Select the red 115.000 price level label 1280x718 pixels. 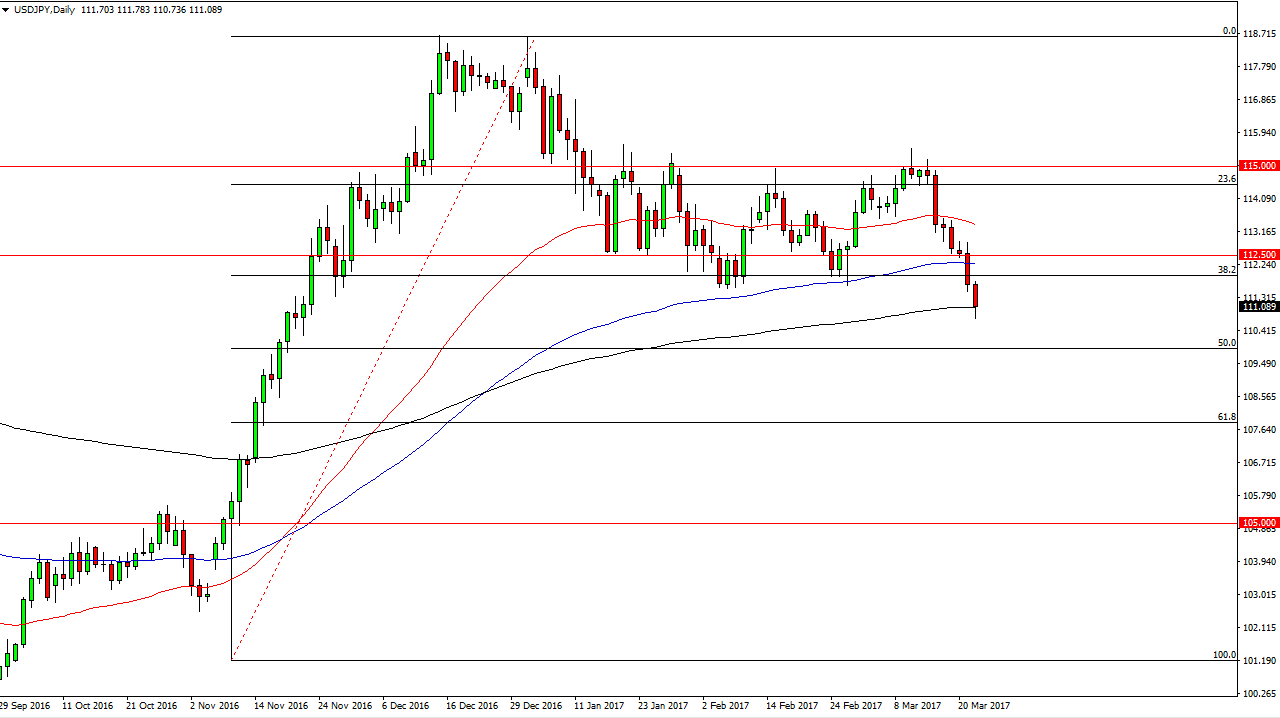point(1258,166)
